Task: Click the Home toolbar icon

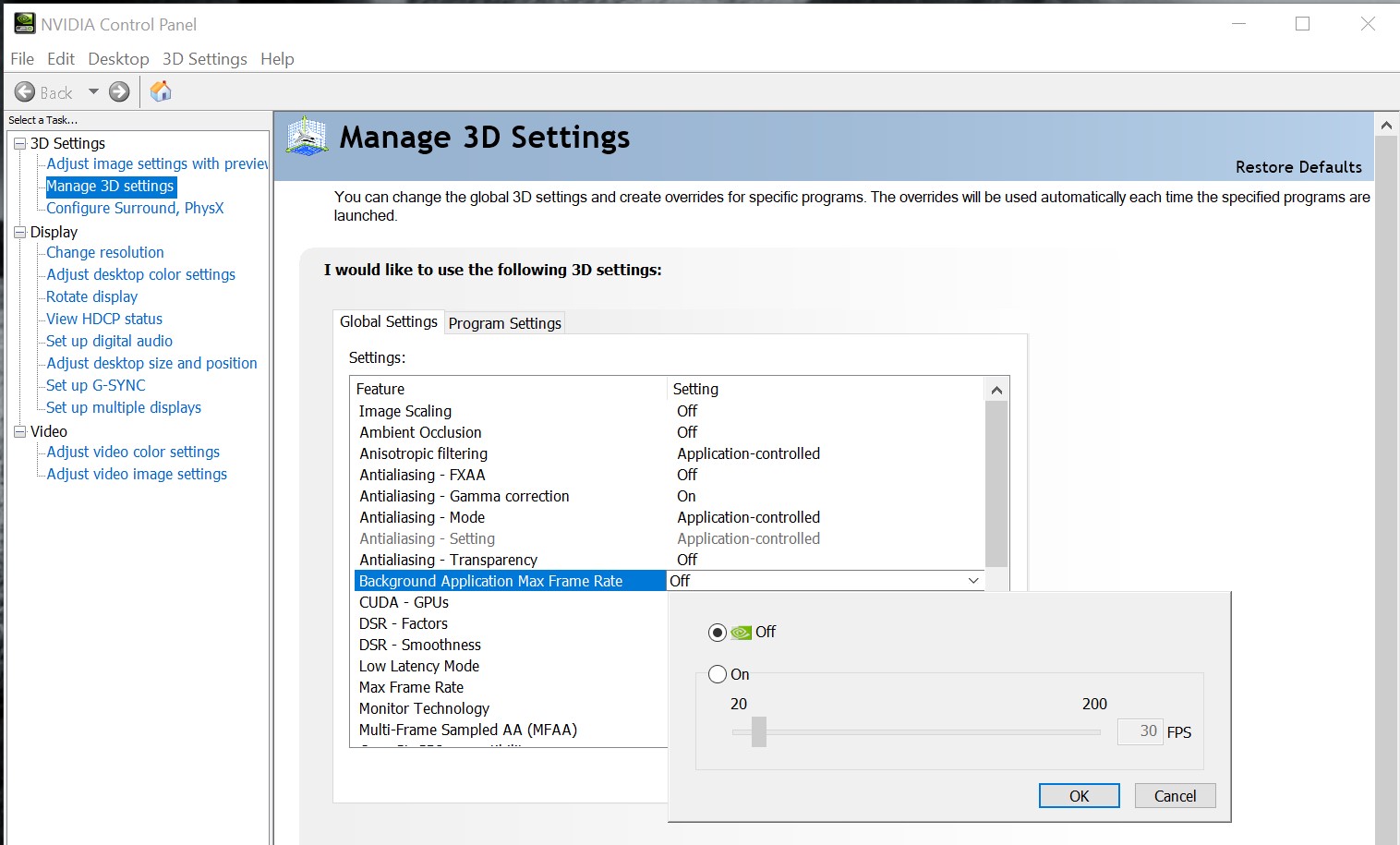Action: click(161, 91)
